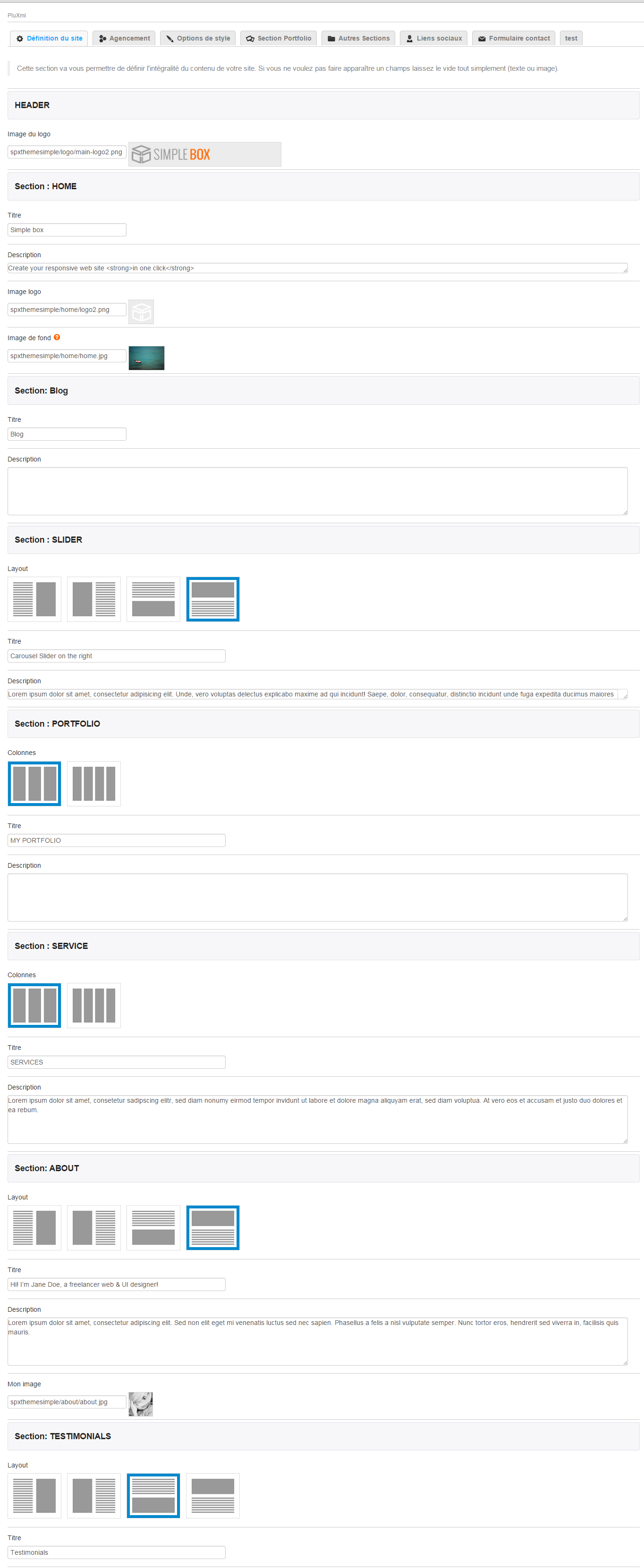Pick text-above-image layout in Slider section
The height and width of the screenshot is (1568, 644).
[x=153, y=599]
